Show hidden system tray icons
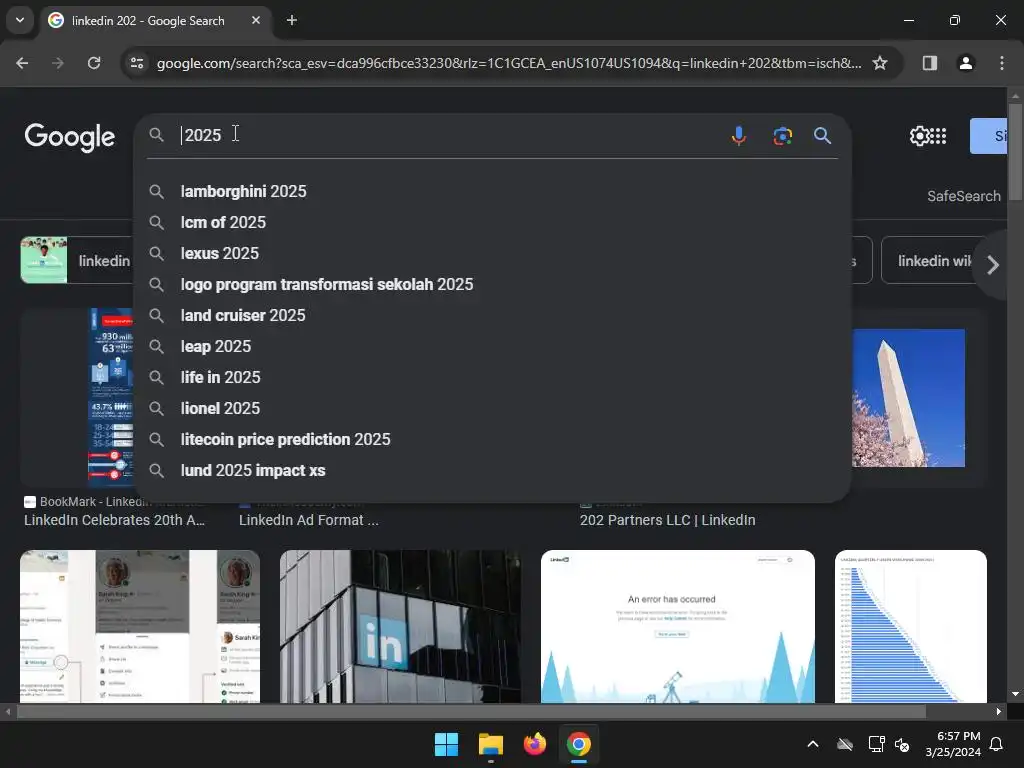 tap(813, 744)
